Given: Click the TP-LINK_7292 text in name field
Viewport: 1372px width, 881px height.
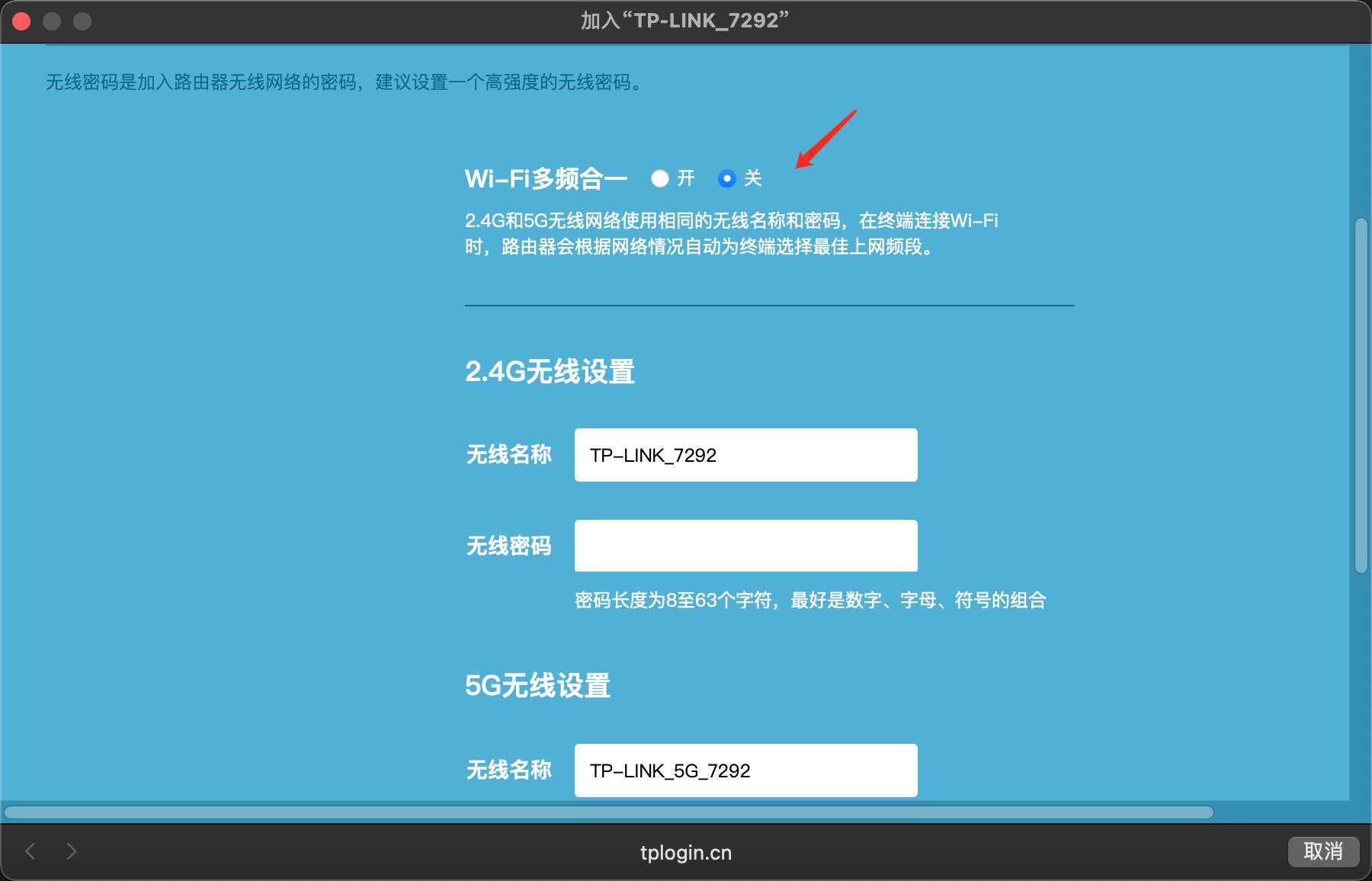Looking at the screenshot, I should point(652,454).
